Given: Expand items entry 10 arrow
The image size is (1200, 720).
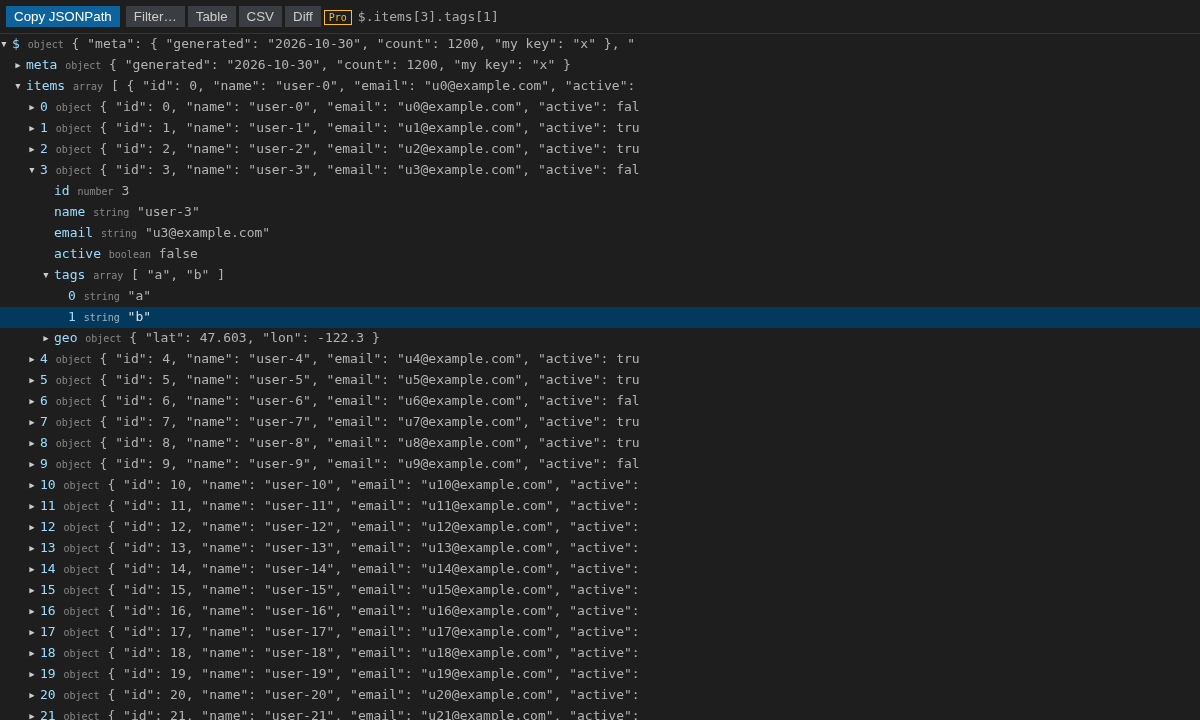Looking at the screenshot, I should click(x=32, y=485).
